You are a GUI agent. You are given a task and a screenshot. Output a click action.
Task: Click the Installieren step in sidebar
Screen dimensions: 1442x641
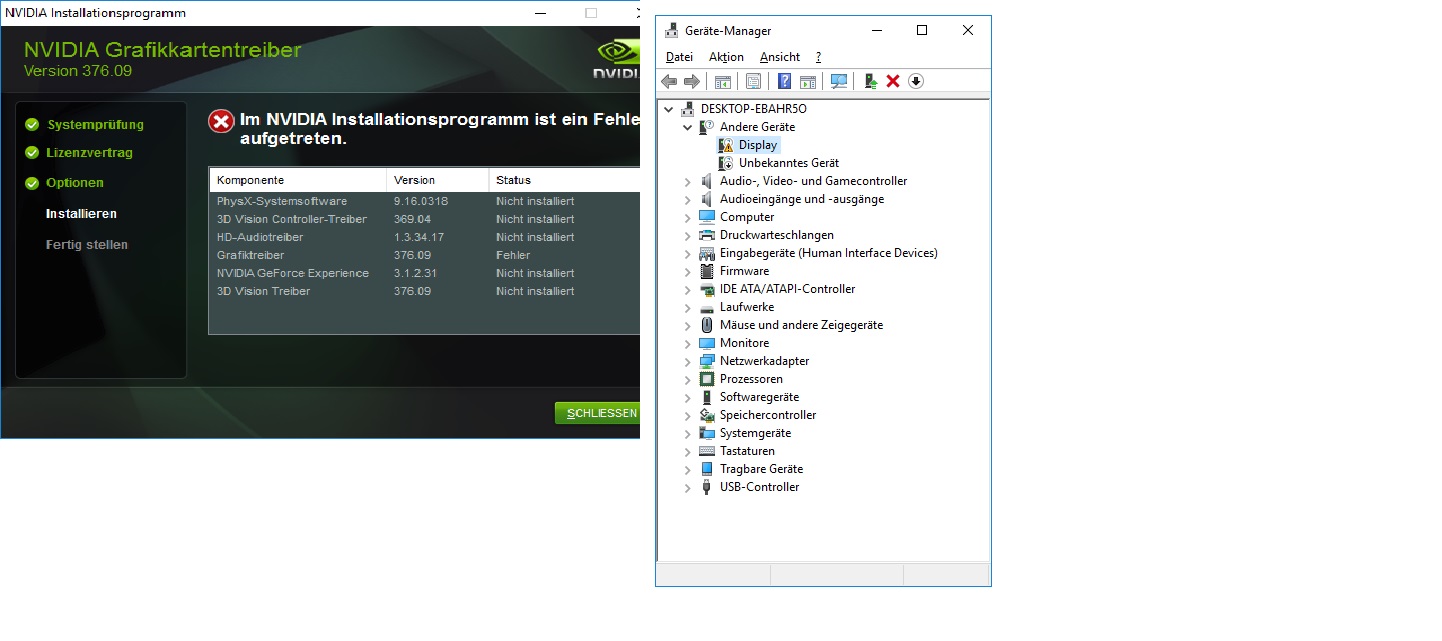tap(81, 214)
